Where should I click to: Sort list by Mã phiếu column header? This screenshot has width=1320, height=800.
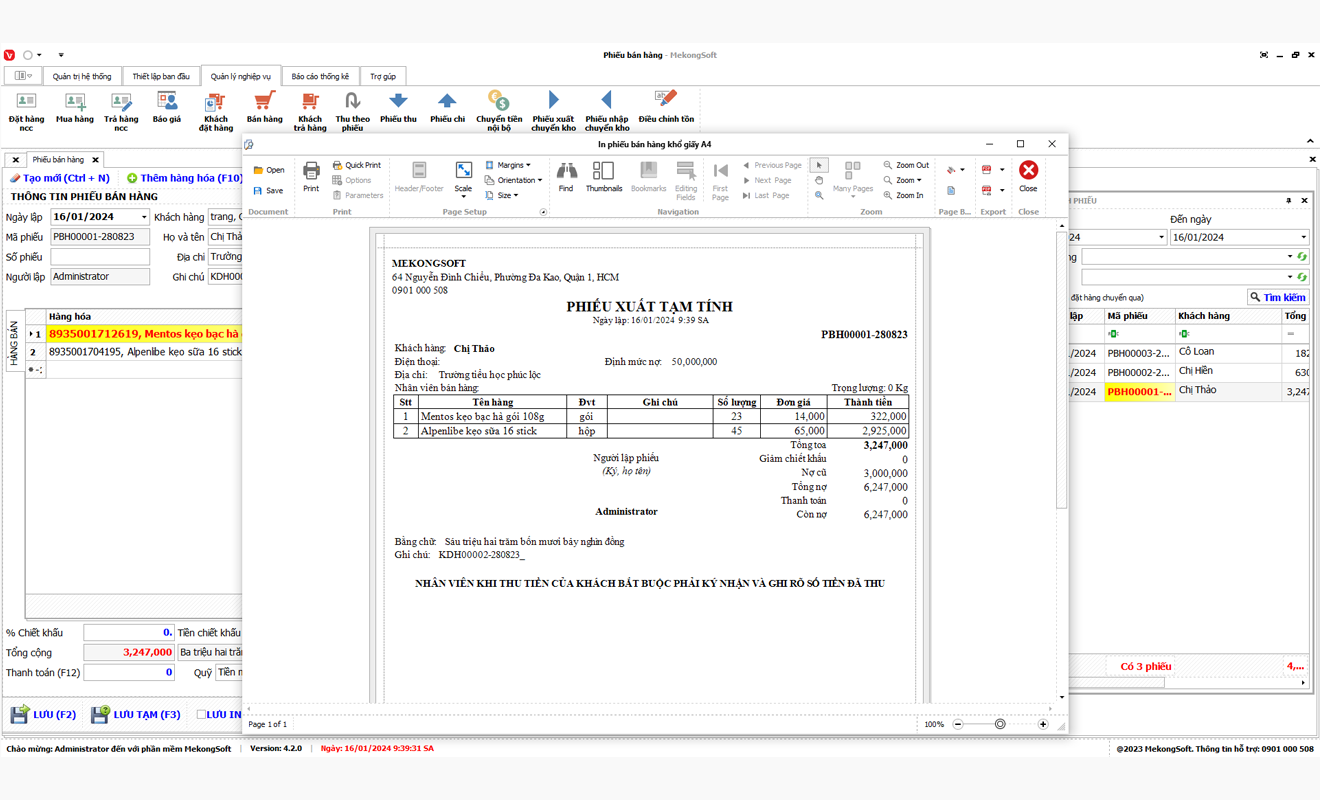[1138, 316]
